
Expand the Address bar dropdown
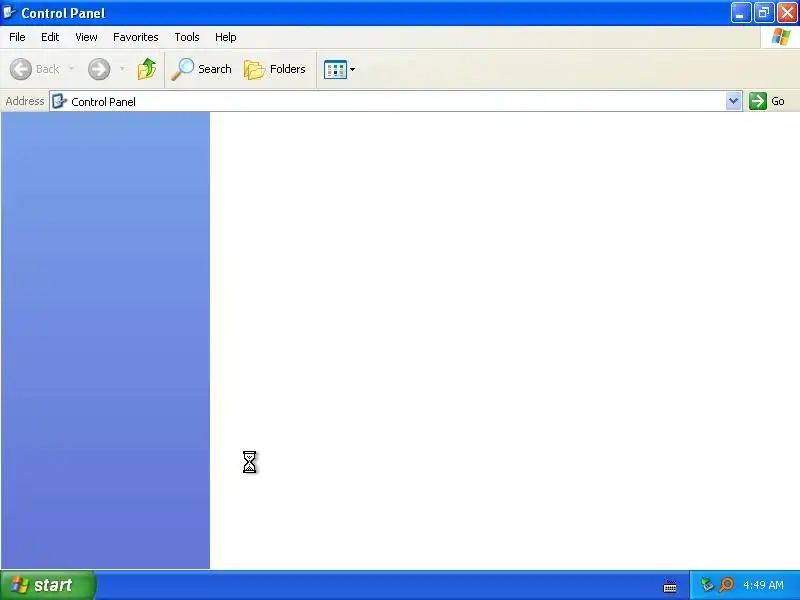(x=734, y=101)
